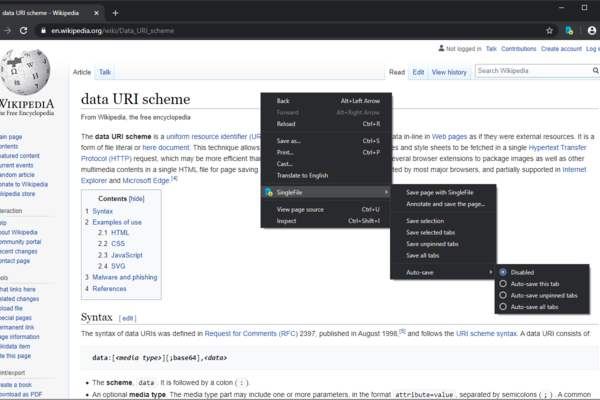Click the browser reload icon
Viewport: 600px width, 400px height.
pos(23,31)
